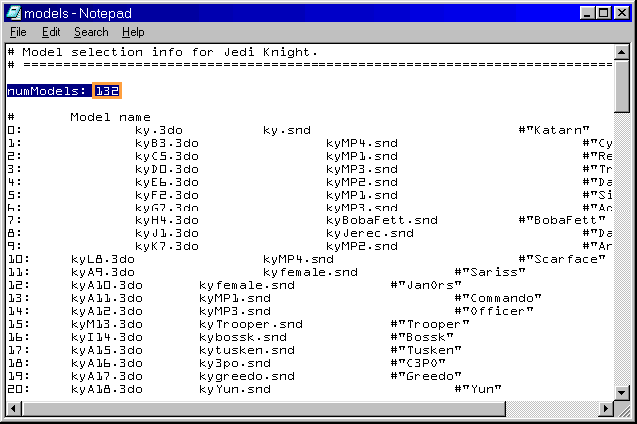Open the Edit menu
The image size is (637, 424).
coord(51,32)
